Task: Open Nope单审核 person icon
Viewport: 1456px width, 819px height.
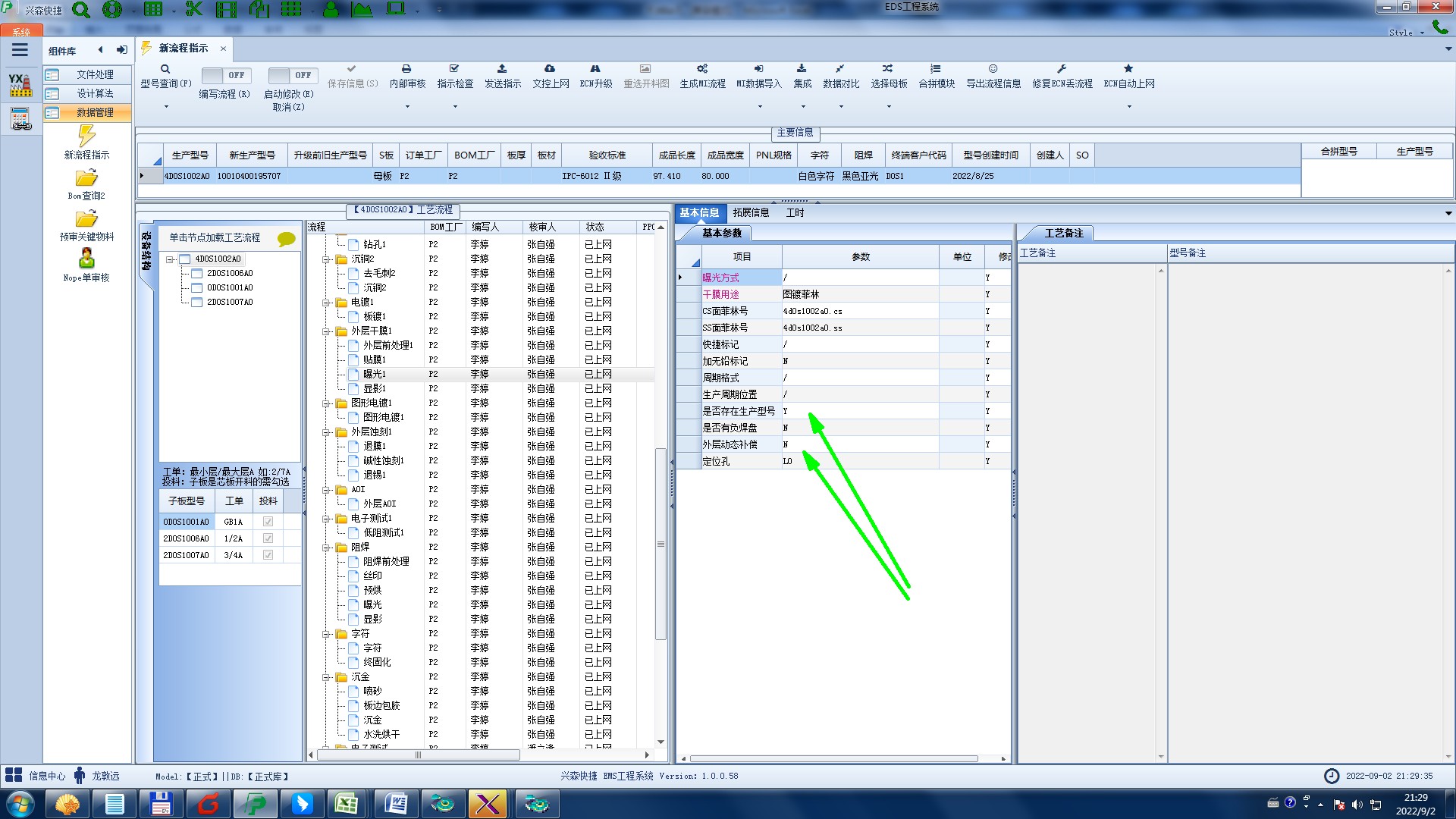Action: coord(86,259)
